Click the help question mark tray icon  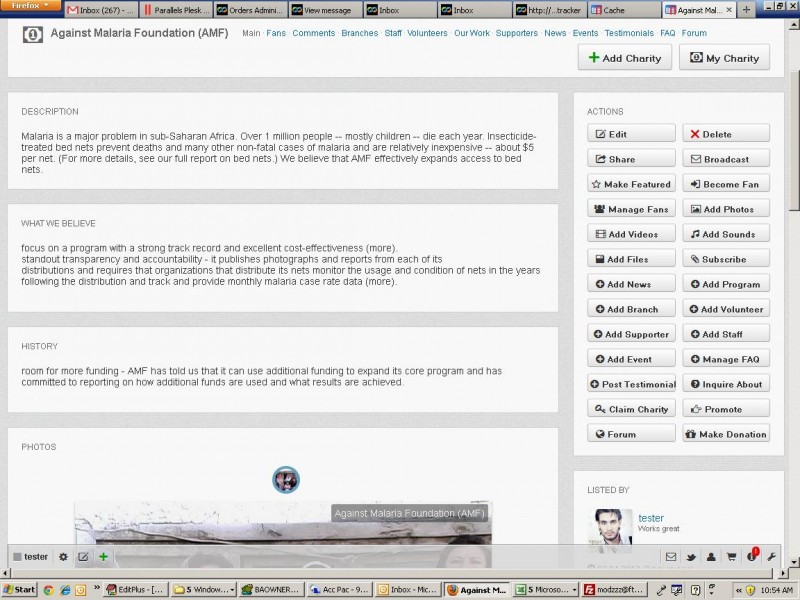695,590
